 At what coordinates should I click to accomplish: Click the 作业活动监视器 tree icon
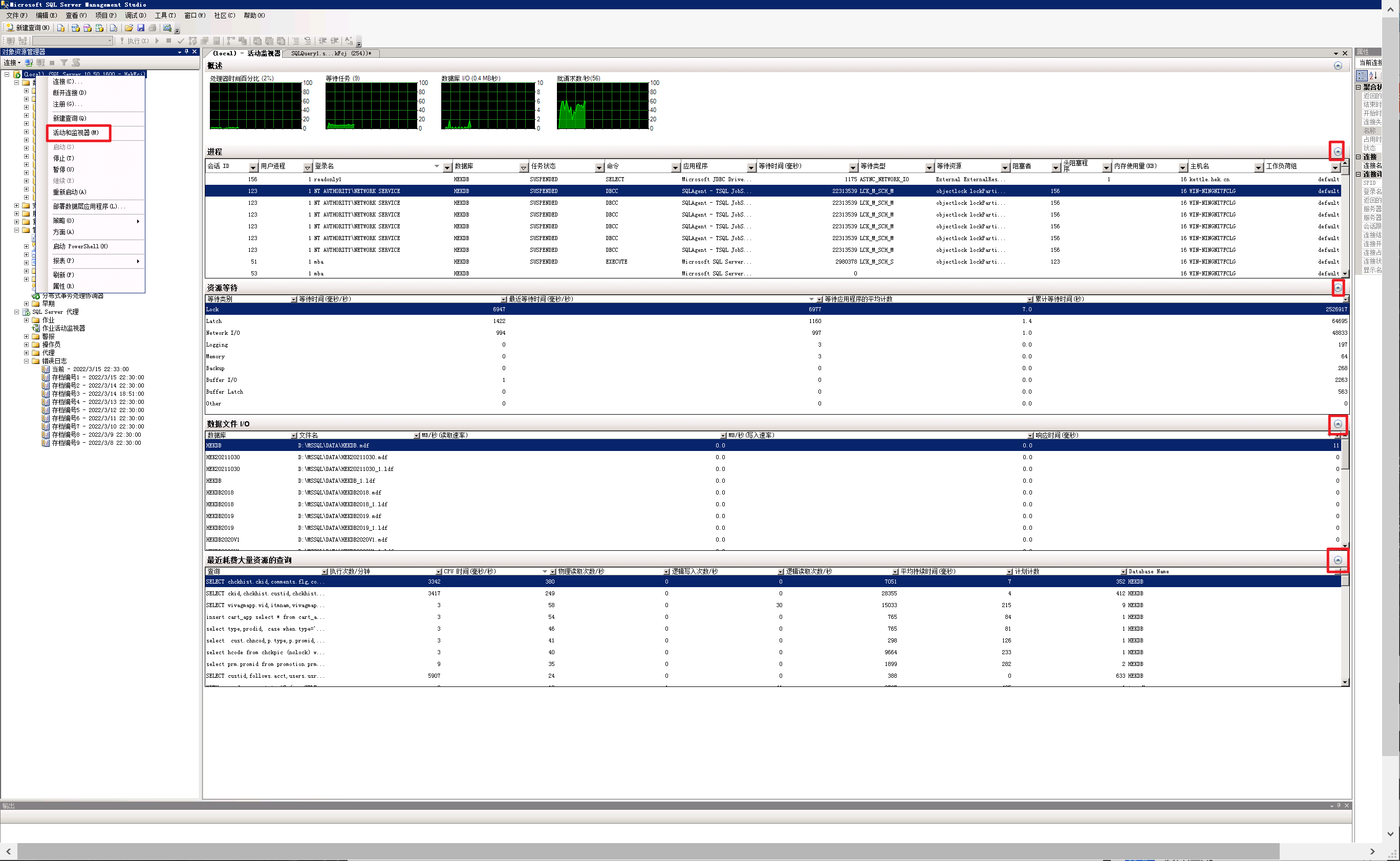click(36, 329)
